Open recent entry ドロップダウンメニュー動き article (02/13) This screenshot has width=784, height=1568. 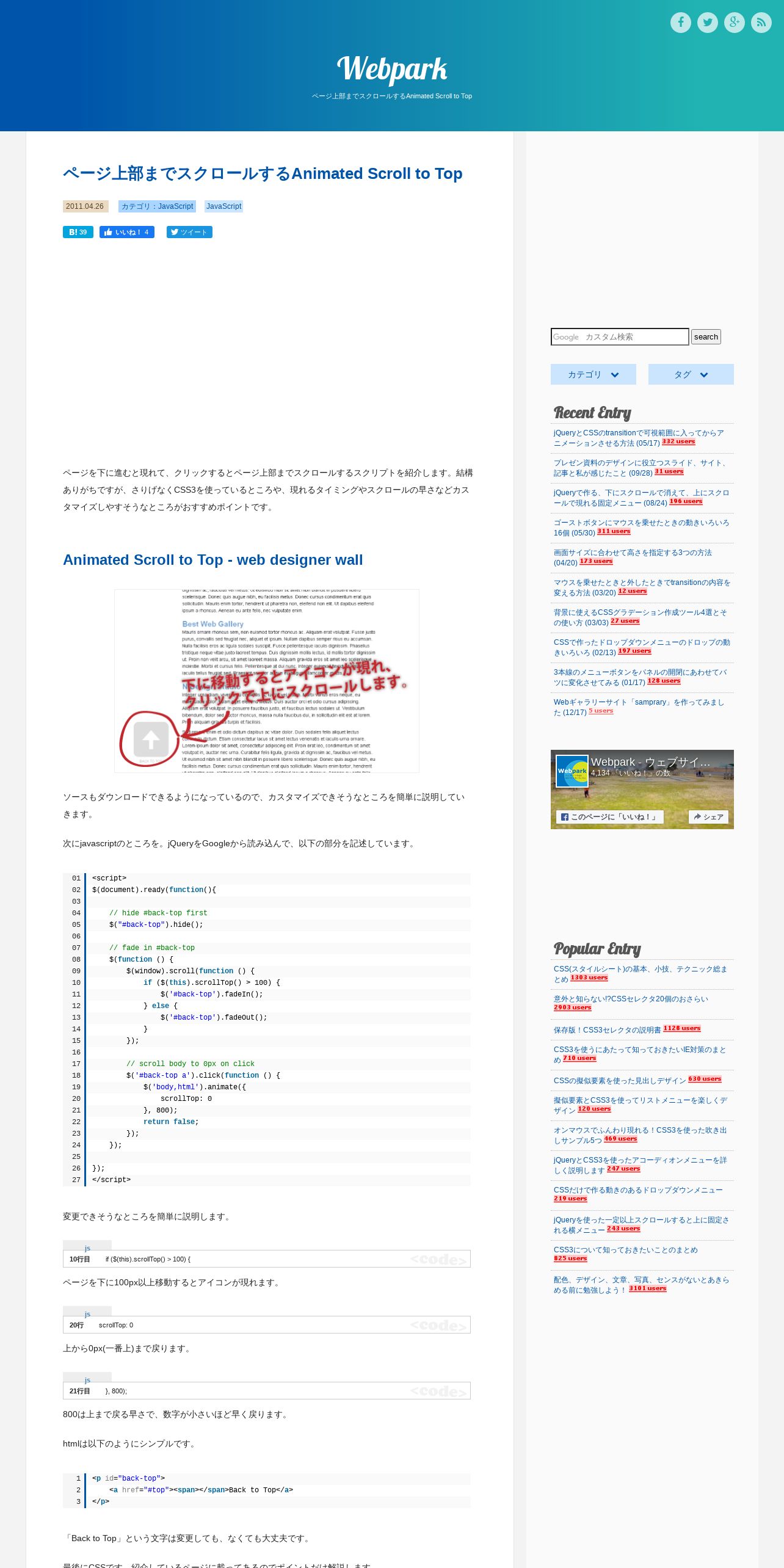(x=642, y=647)
